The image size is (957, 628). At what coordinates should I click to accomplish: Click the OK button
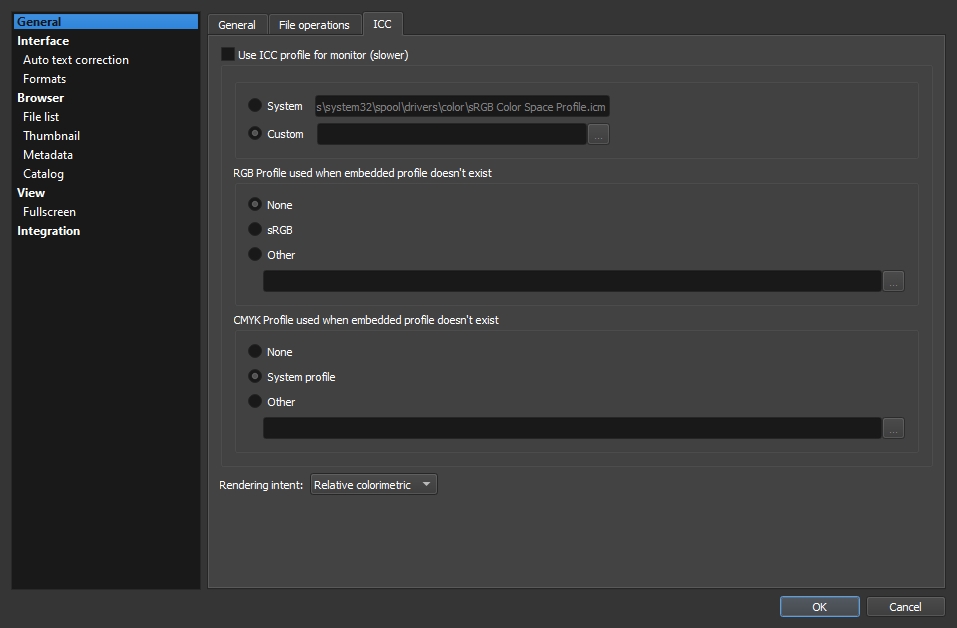(819, 607)
